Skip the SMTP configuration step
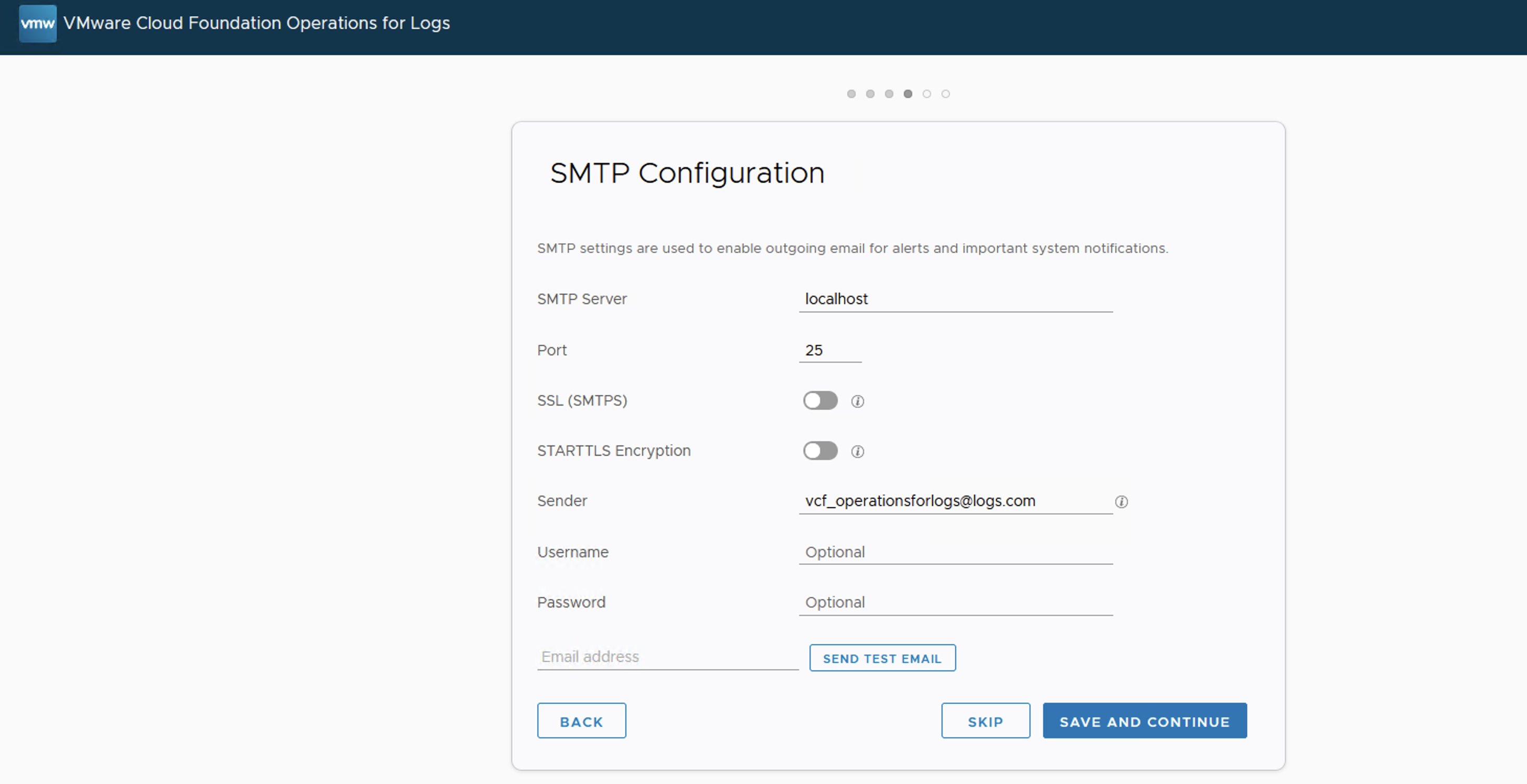 [985, 721]
